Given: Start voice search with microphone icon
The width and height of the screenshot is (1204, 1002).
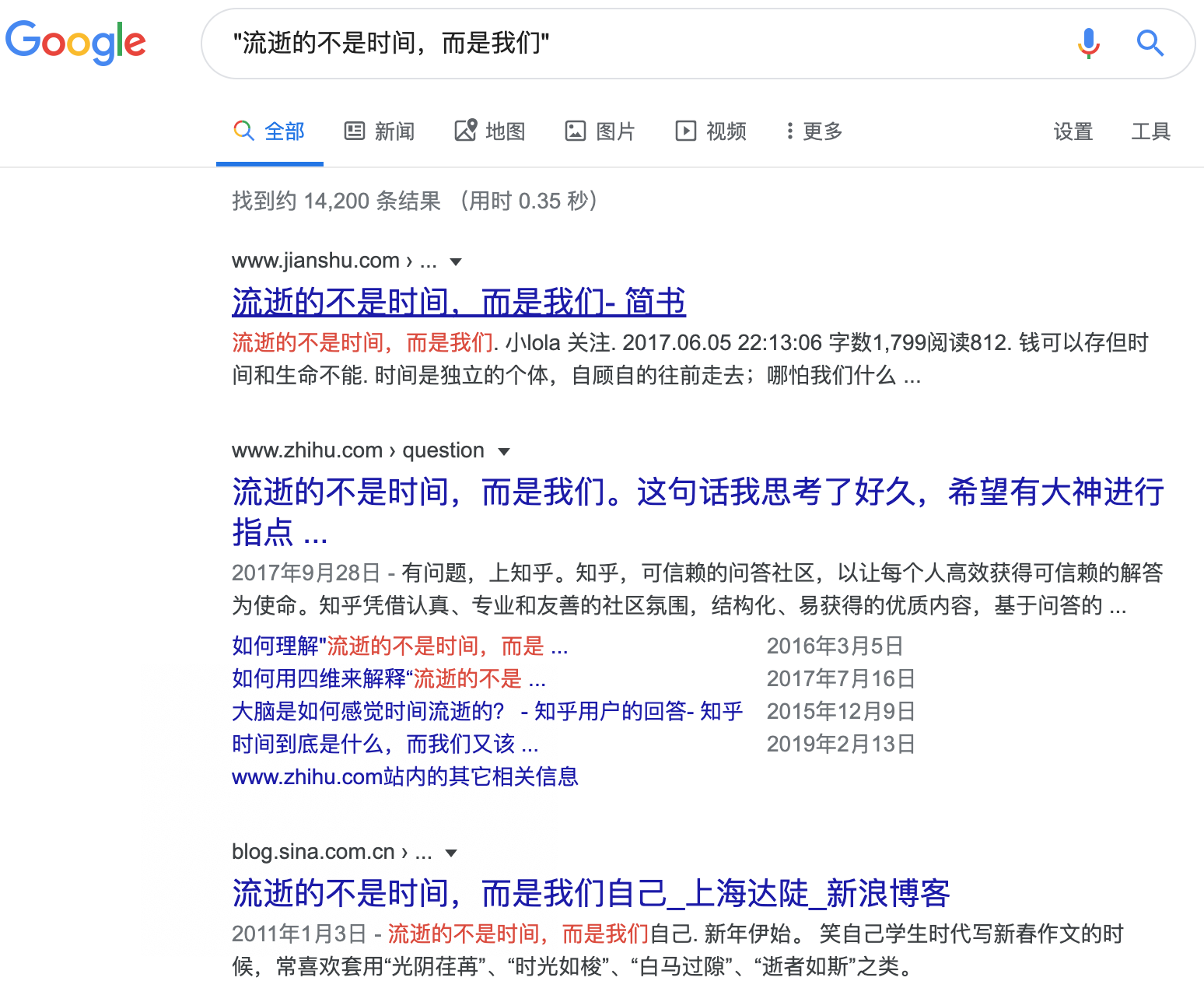Looking at the screenshot, I should tap(1089, 43).
